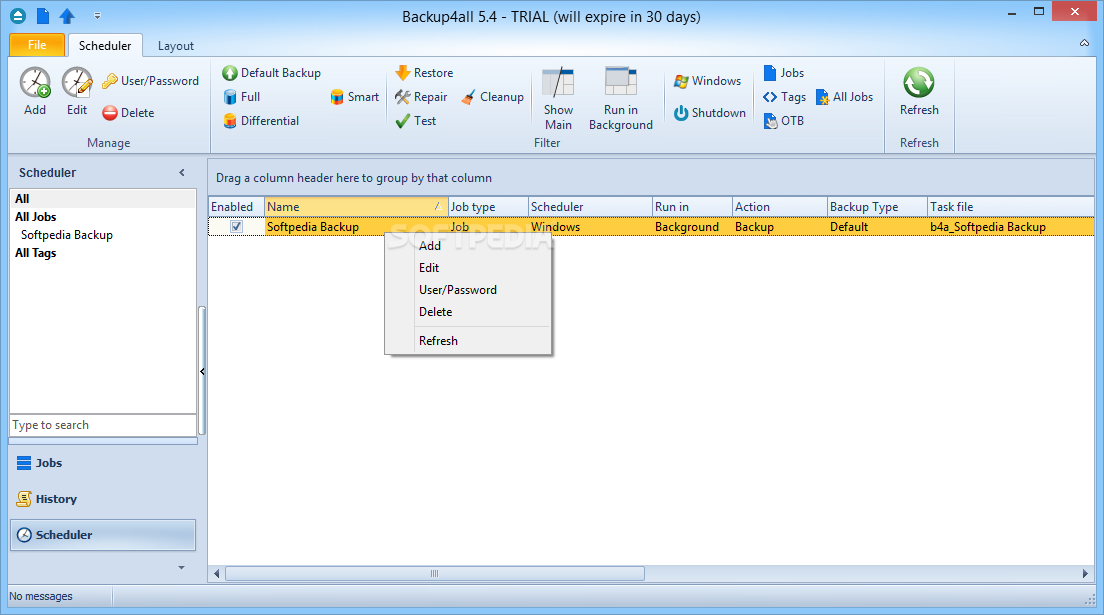Image resolution: width=1104 pixels, height=615 pixels.
Task: Sort by Enabled column header
Action: (x=237, y=206)
